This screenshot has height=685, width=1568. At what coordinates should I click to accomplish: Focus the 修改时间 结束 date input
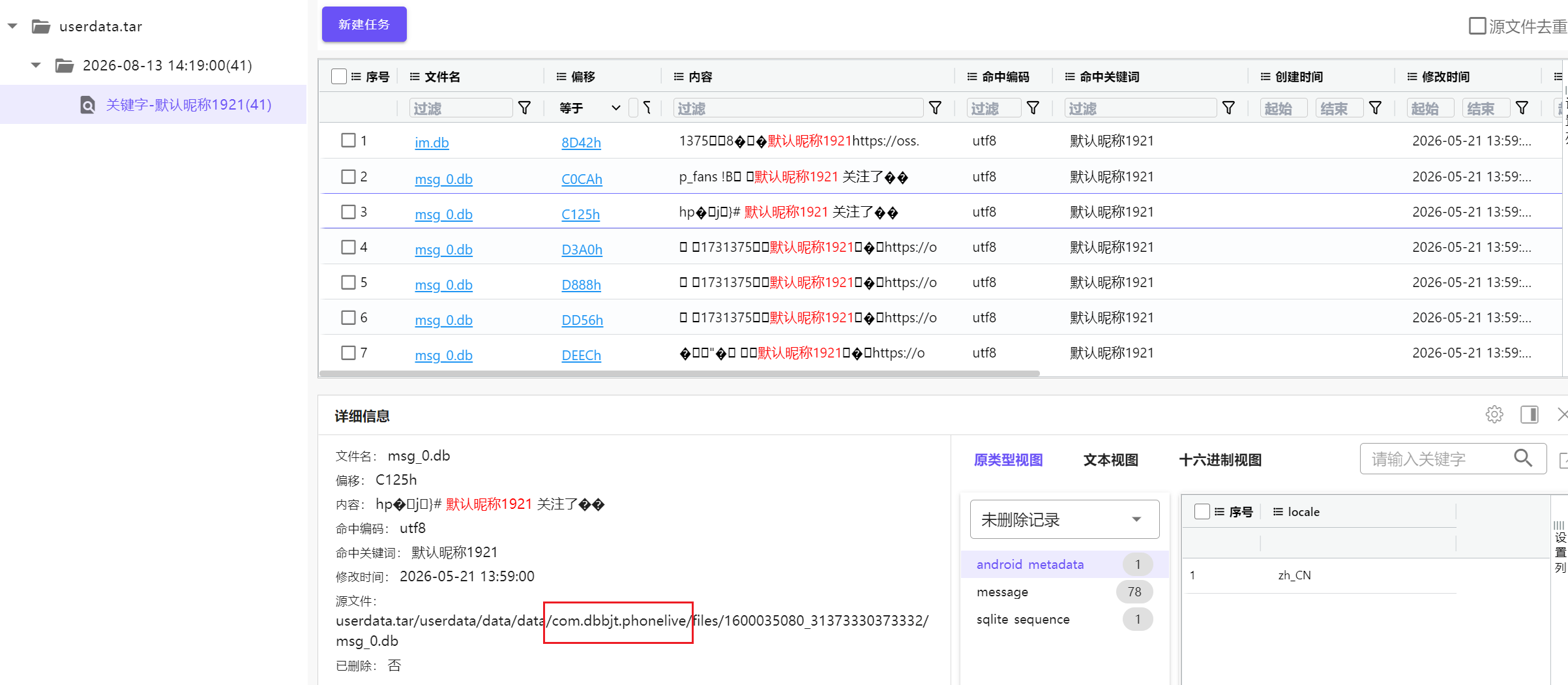pyautogui.click(x=1487, y=108)
